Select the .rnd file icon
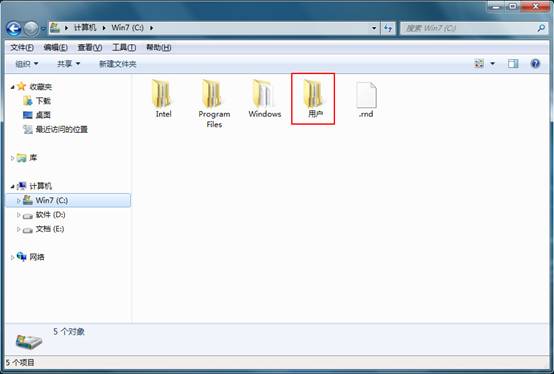Image resolution: width=554 pixels, height=374 pixels. [x=366, y=95]
